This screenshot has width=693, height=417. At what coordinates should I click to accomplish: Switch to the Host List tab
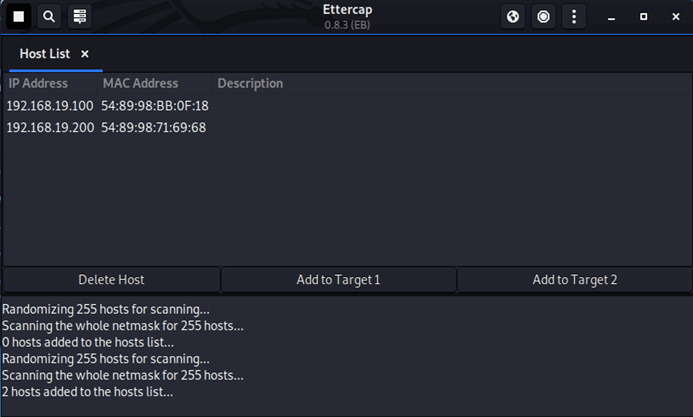tap(45, 54)
